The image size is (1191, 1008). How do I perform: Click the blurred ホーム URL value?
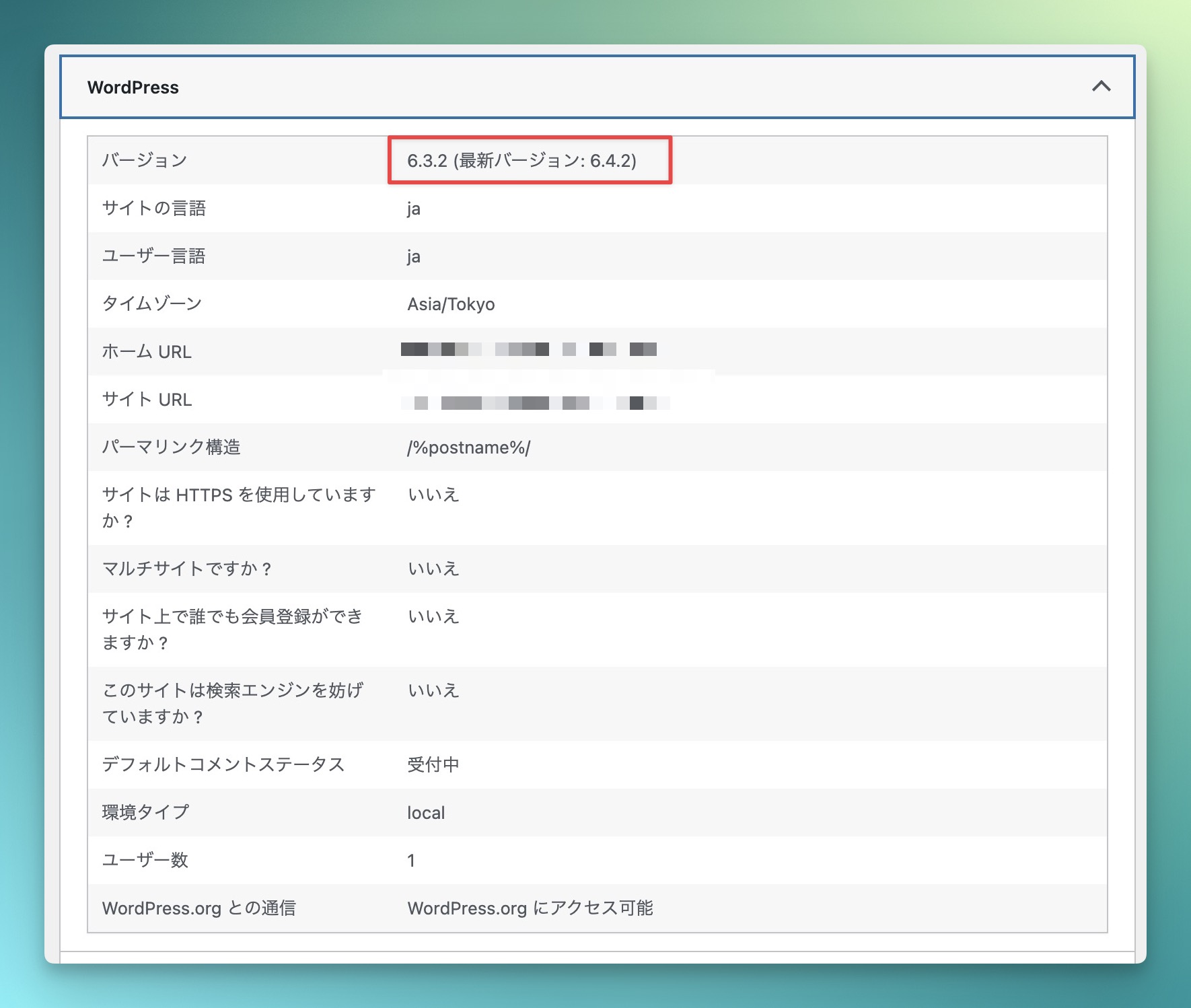[x=529, y=349]
